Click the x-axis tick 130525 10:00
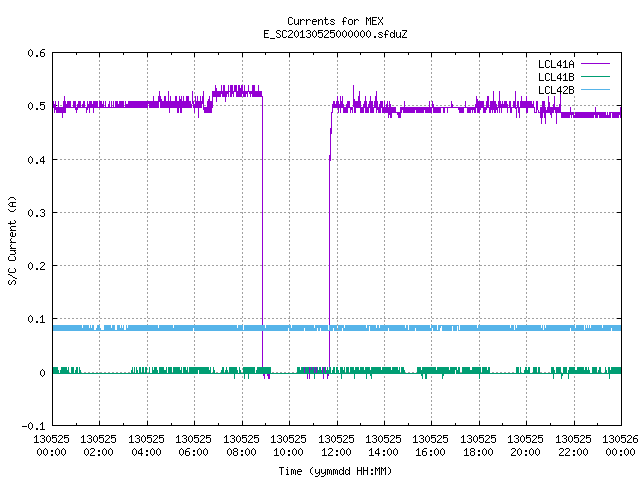The image size is (640, 480). (288, 446)
